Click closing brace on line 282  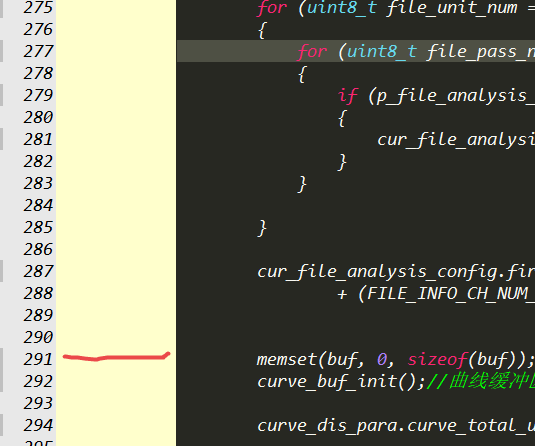click(x=342, y=162)
